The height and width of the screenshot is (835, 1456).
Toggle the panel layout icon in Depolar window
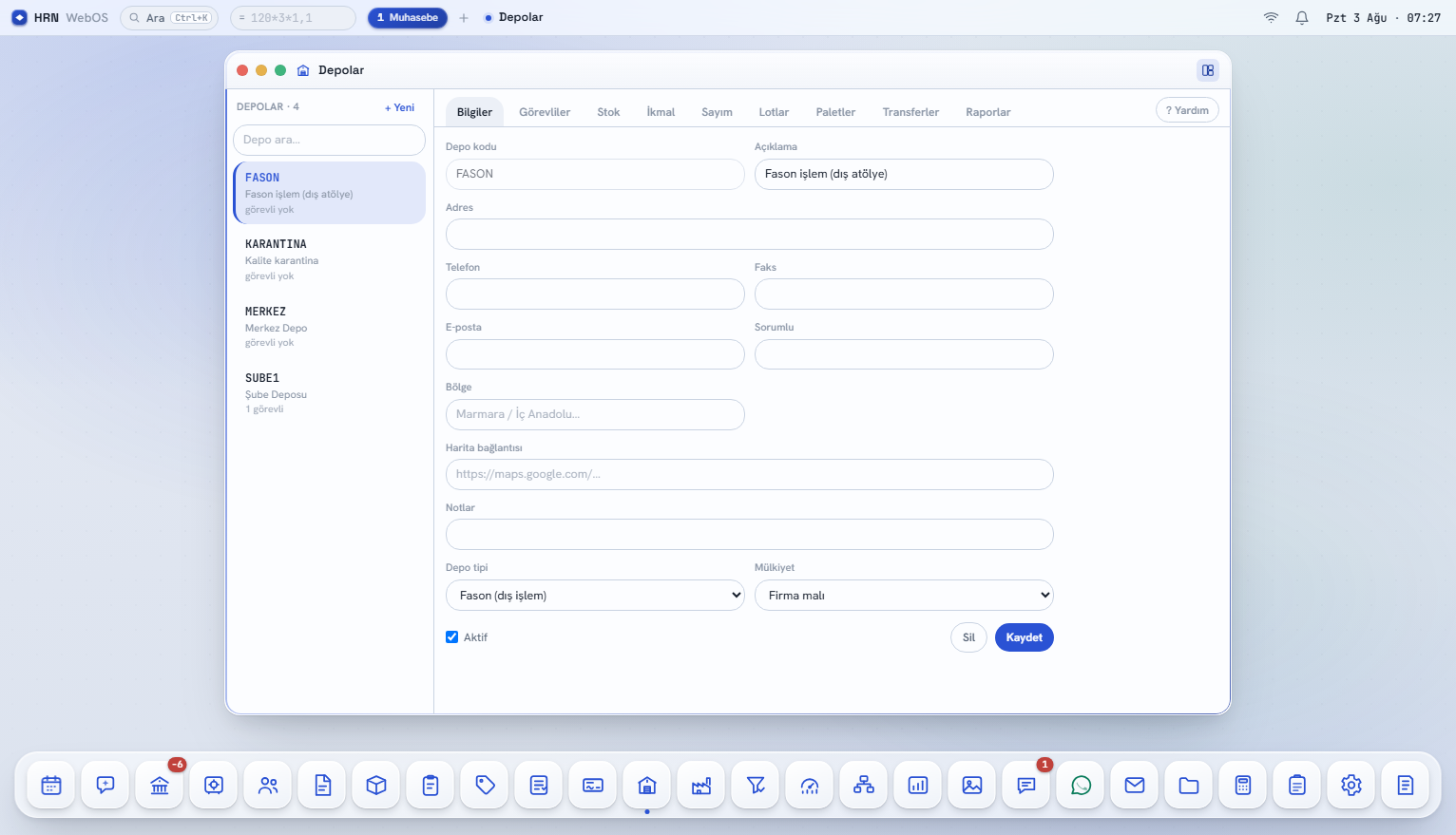(x=1208, y=70)
